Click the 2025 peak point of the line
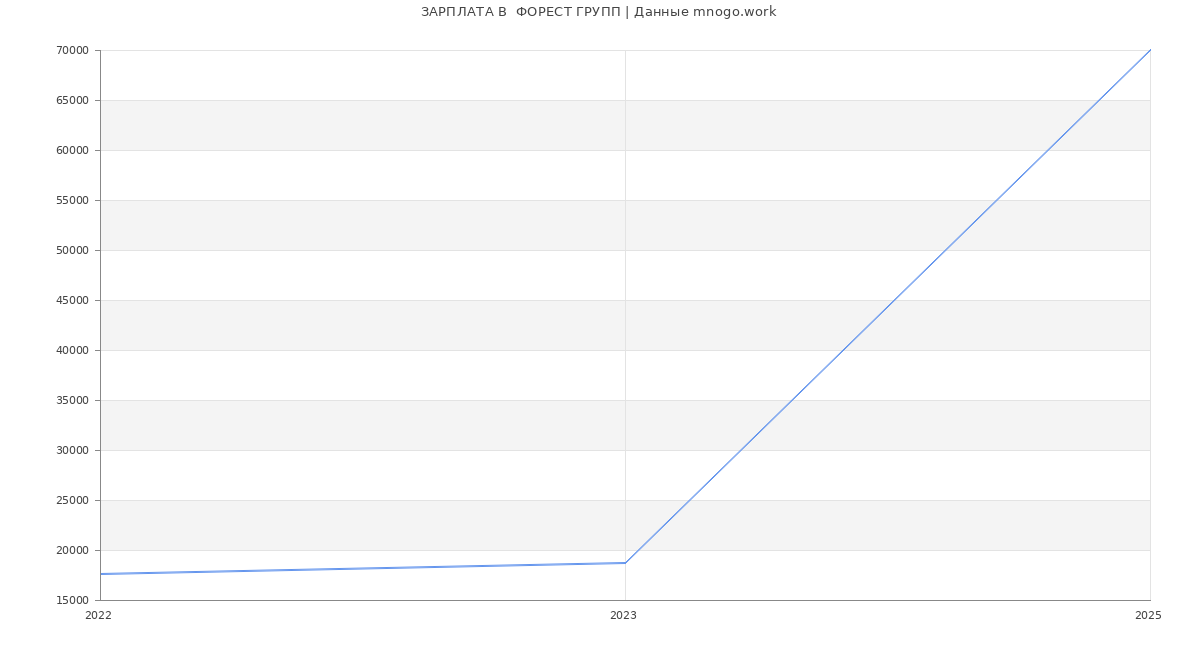This screenshot has width=1200, height=650. click(x=1149, y=51)
